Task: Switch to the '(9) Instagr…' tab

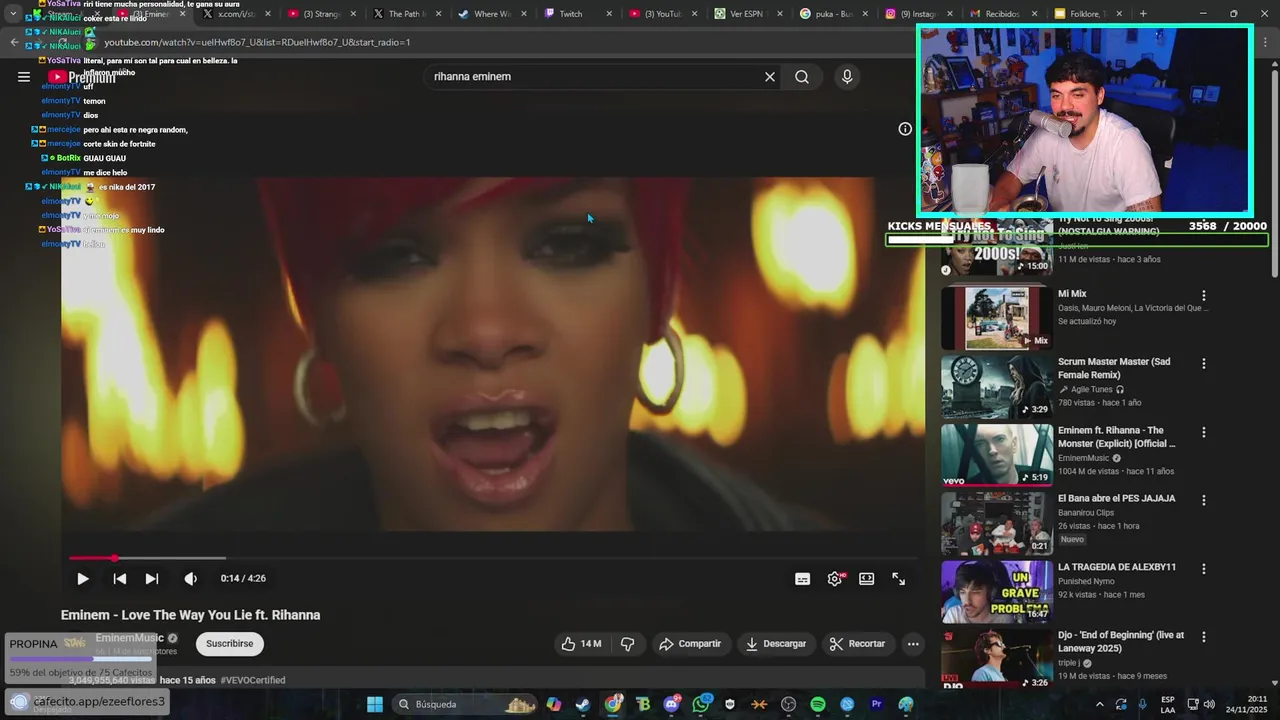Action: coord(918,14)
